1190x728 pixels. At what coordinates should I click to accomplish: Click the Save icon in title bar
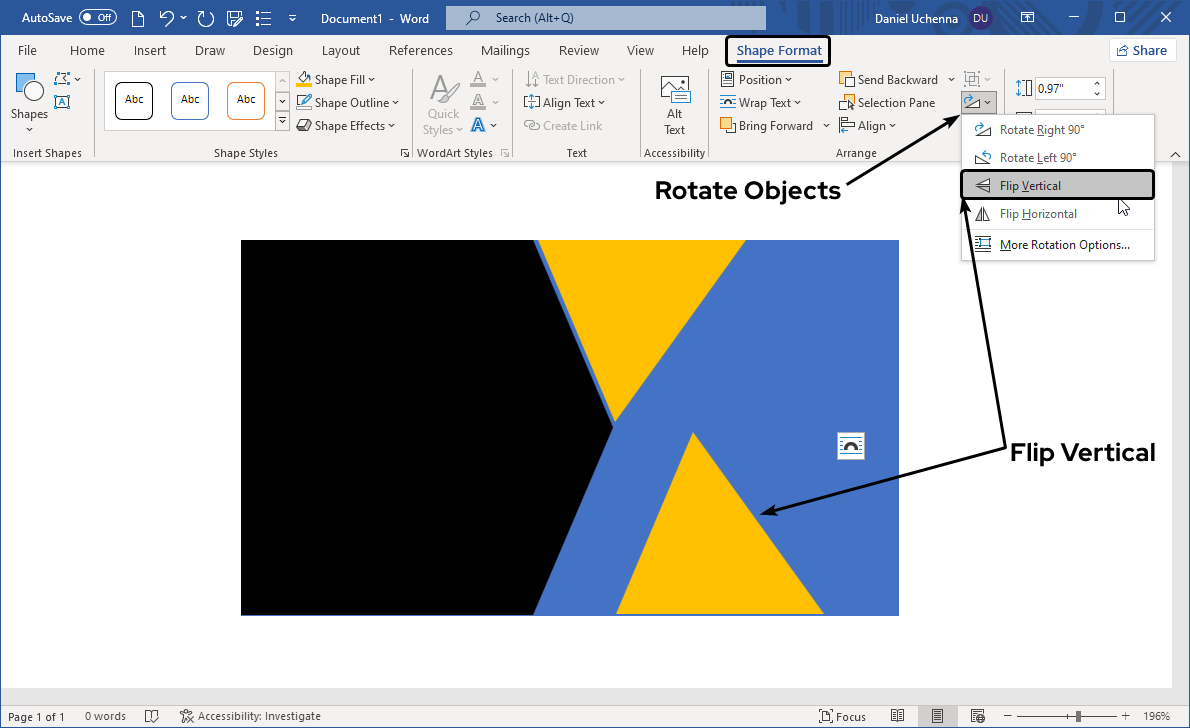pos(235,18)
